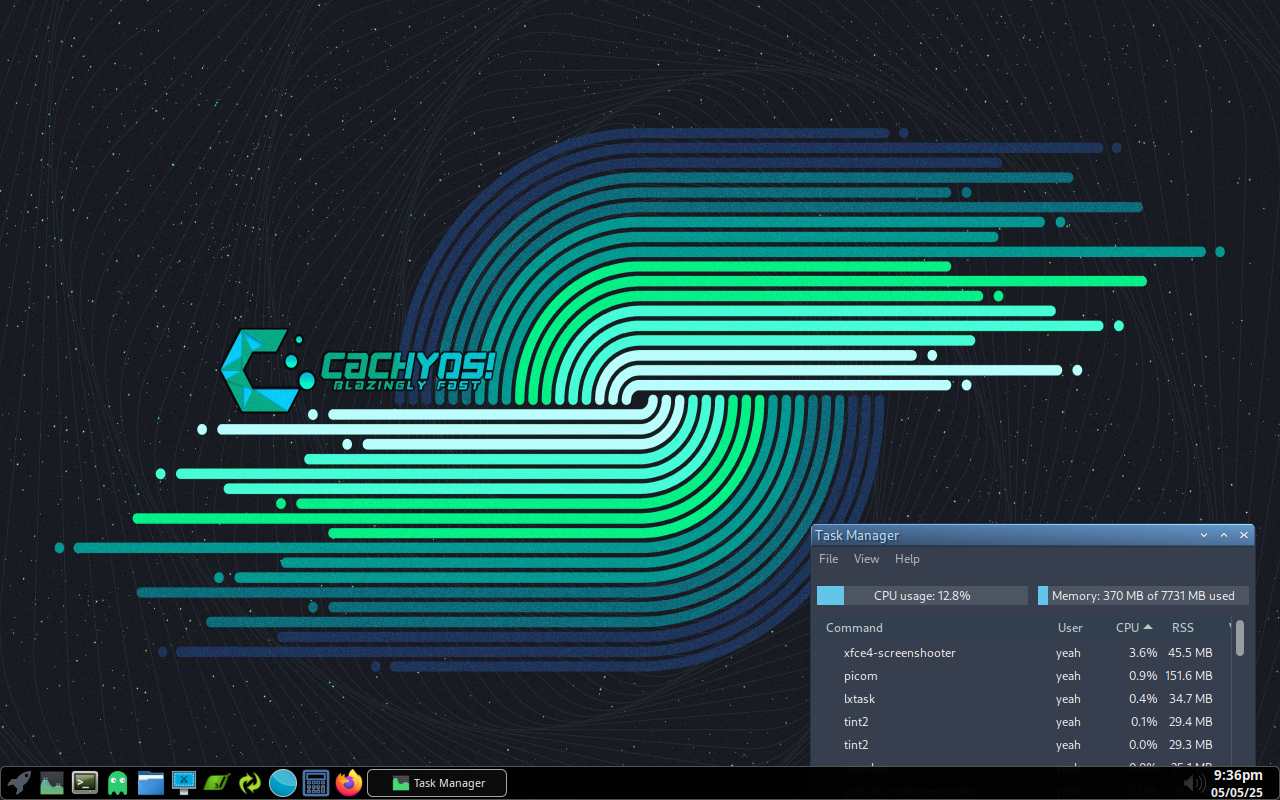Image resolution: width=1280 pixels, height=800 pixels.
Task: Open the File menu in Task Manager
Action: point(828,559)
